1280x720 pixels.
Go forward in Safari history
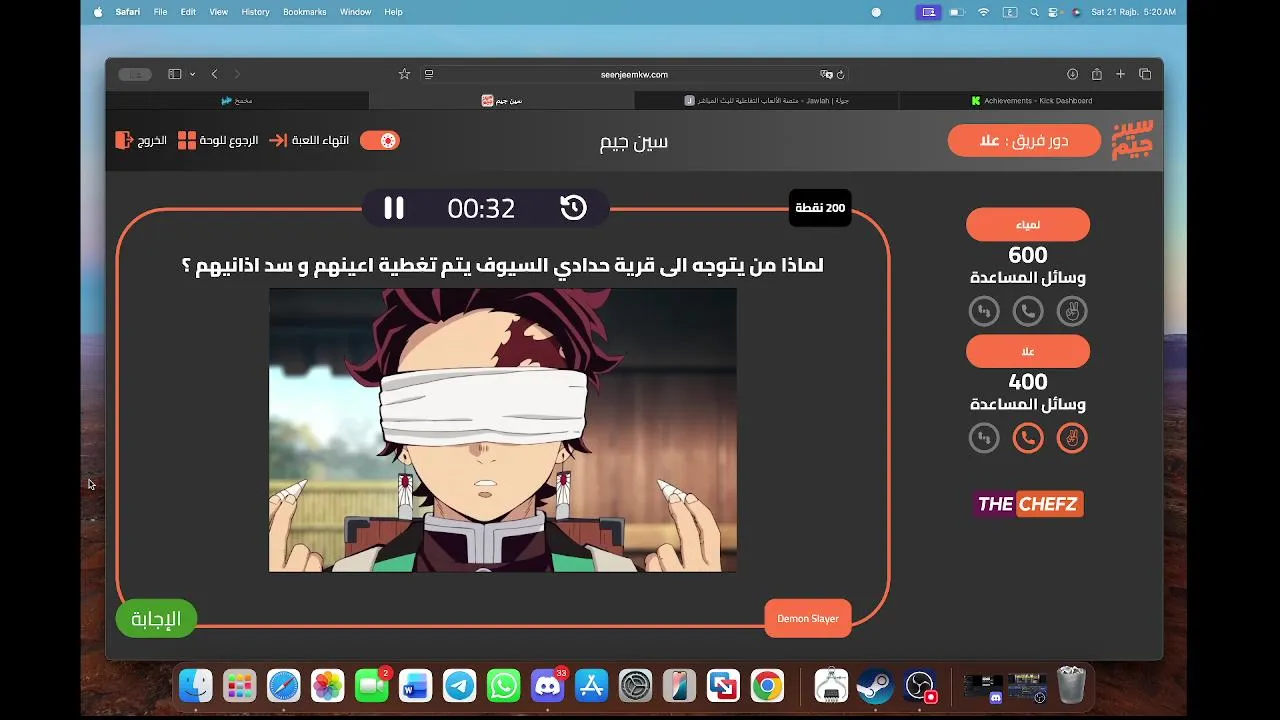point(237,74)
